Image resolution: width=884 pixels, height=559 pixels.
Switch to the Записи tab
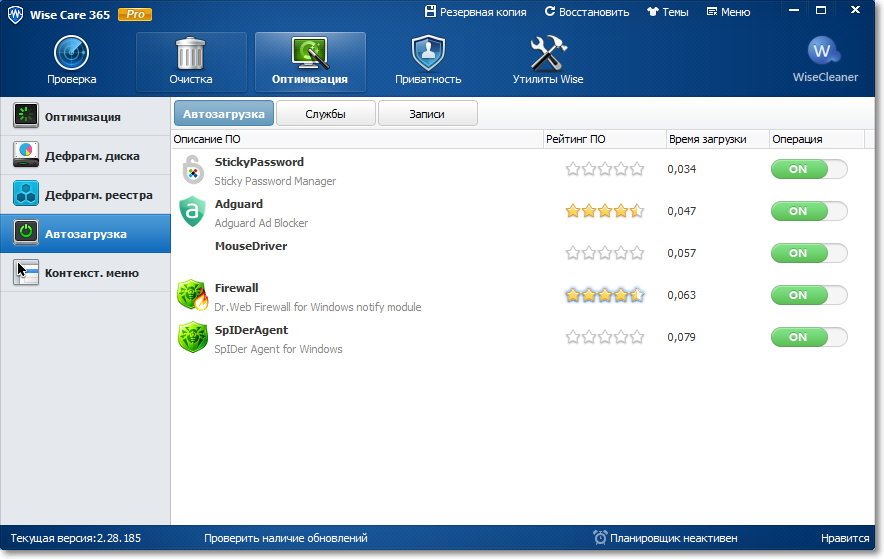427,114
